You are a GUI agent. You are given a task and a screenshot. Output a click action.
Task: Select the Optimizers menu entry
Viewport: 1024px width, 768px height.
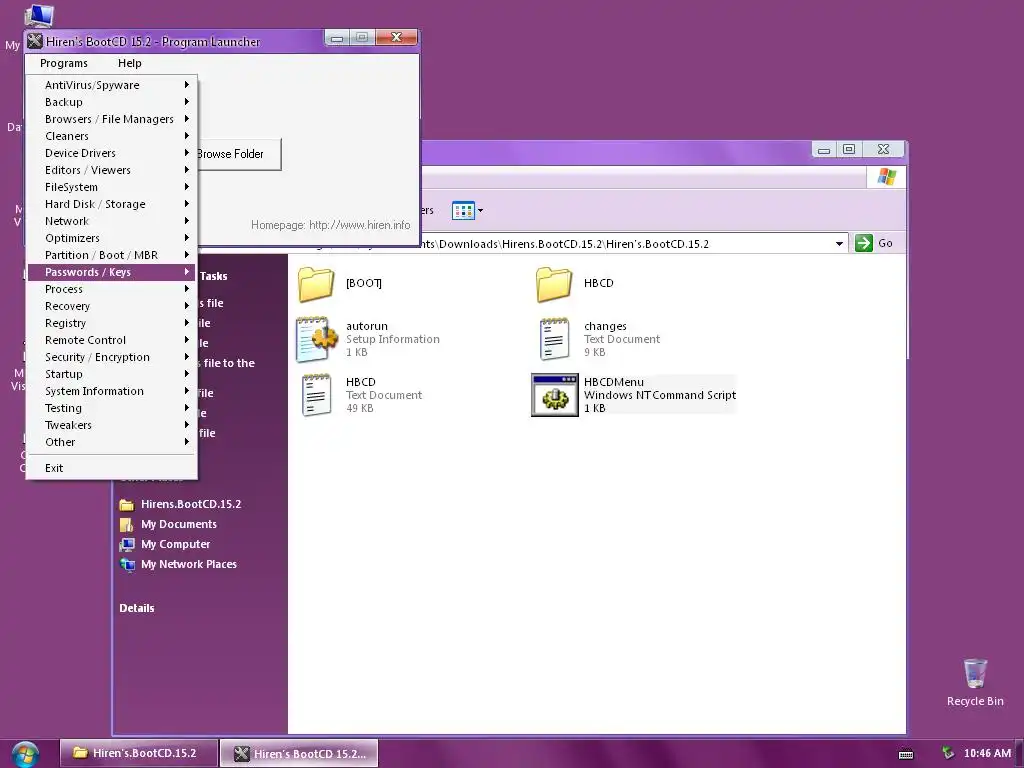[111, 238]
